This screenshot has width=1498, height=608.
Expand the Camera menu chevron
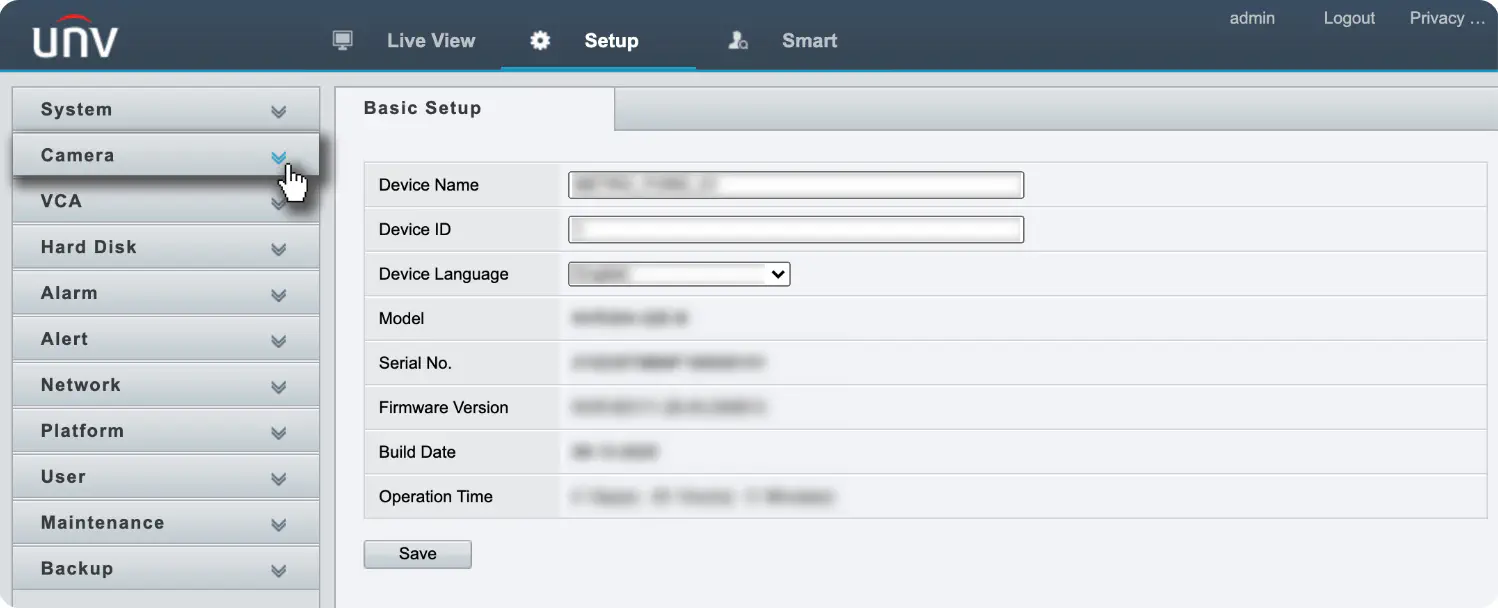click(x=279, y=157)
